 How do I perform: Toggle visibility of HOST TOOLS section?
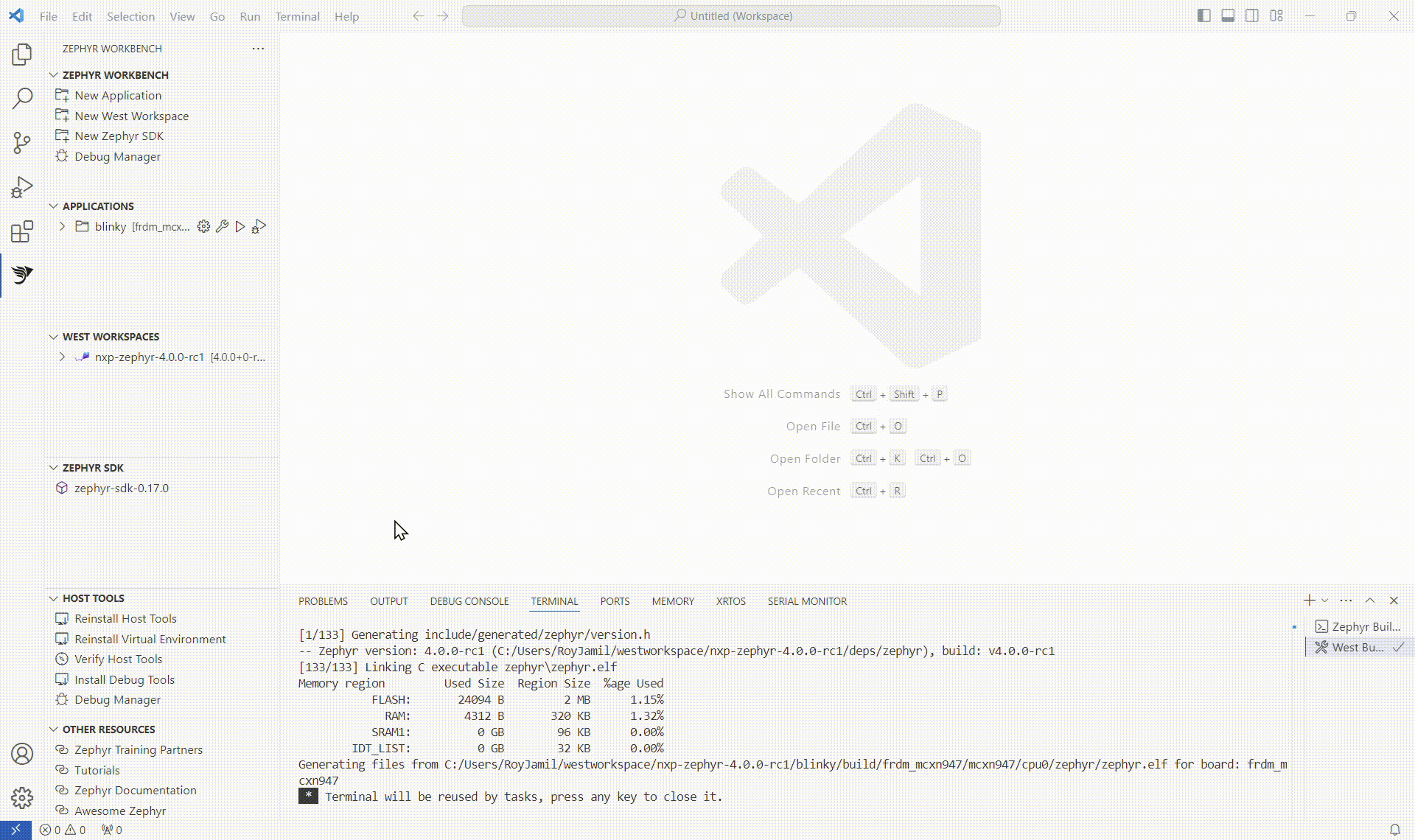click(x=54, y=597)
